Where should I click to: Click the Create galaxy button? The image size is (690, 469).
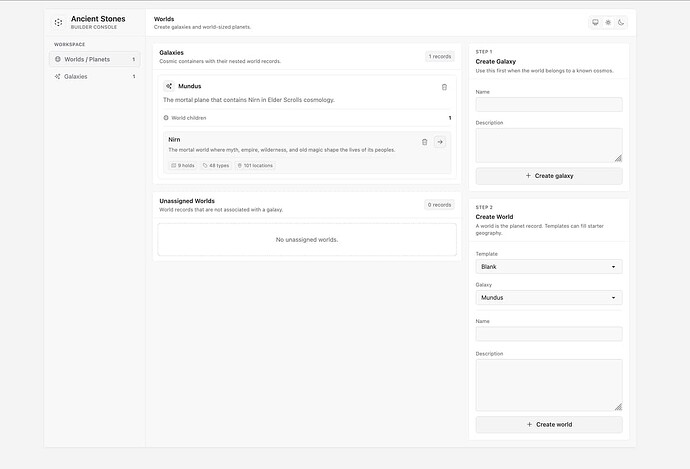[x=549, y=176]
